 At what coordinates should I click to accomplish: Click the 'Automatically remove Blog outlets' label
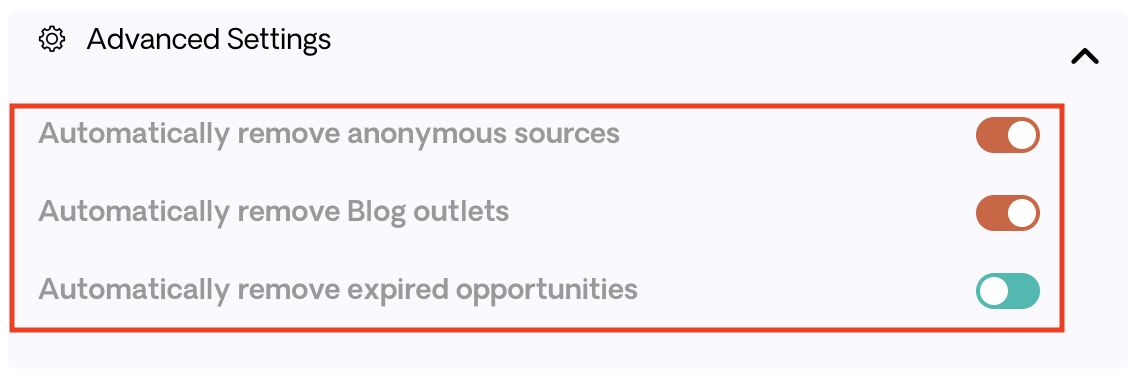click(274, 212)
